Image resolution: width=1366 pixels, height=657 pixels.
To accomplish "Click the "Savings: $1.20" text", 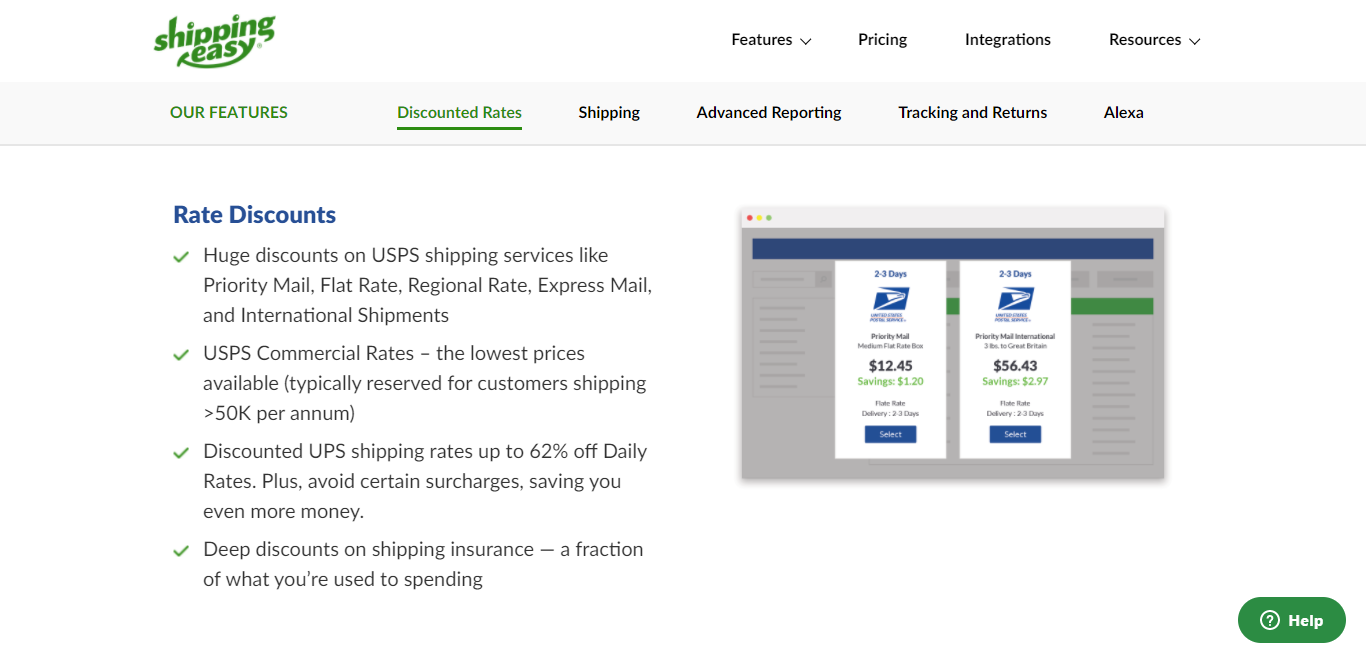I will (x=890, y=382).
